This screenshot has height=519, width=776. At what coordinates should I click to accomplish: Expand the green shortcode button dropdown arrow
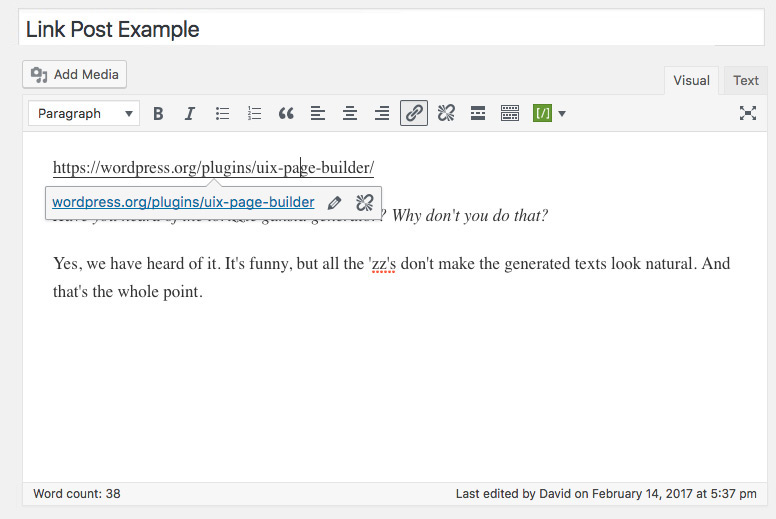point(562,114)
